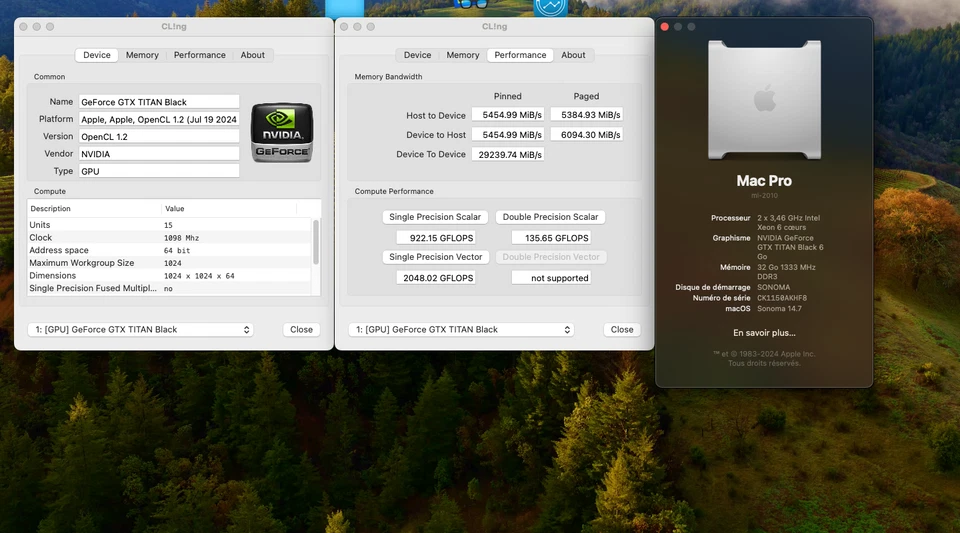The height and width of the screenshot is (533, 960).
Task: Click the Compute table vertical scrollbar
Action: pos(316,242)
